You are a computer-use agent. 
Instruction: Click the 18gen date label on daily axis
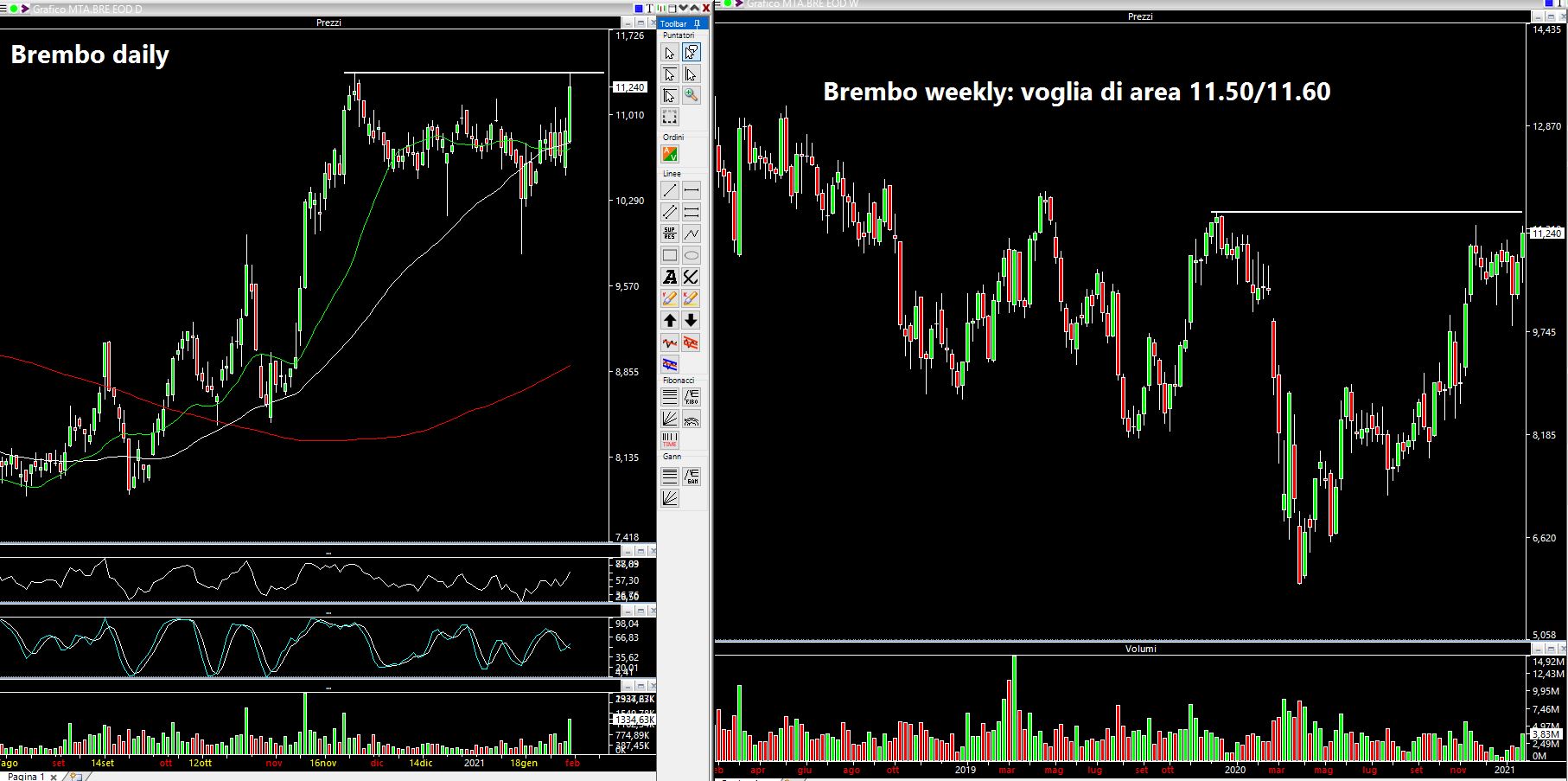524,763
